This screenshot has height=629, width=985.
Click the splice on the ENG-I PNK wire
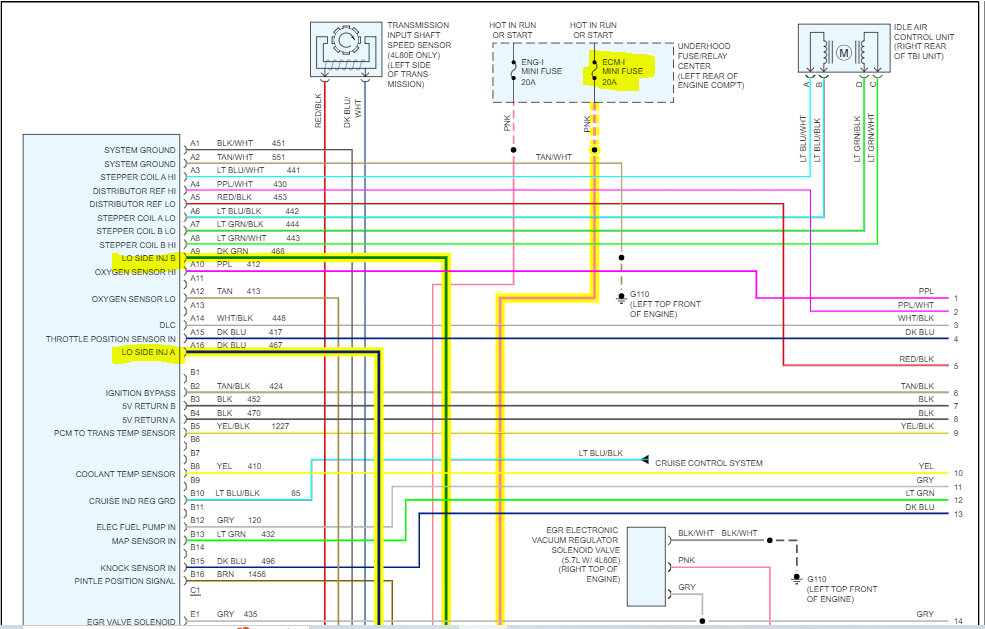click(513, 150)
